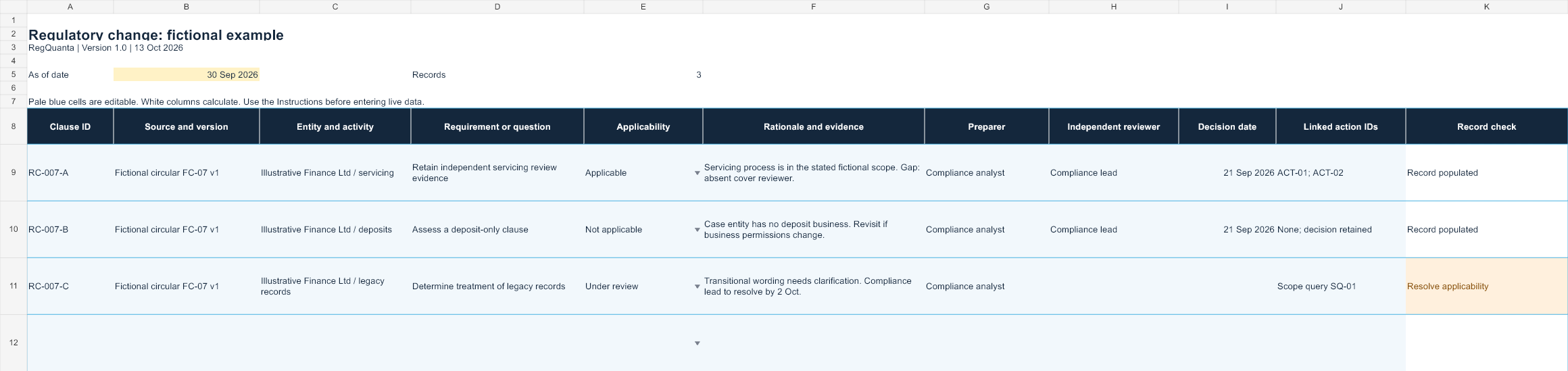
Task: Click the Entity and activity header cell
Action: (335, 126)
